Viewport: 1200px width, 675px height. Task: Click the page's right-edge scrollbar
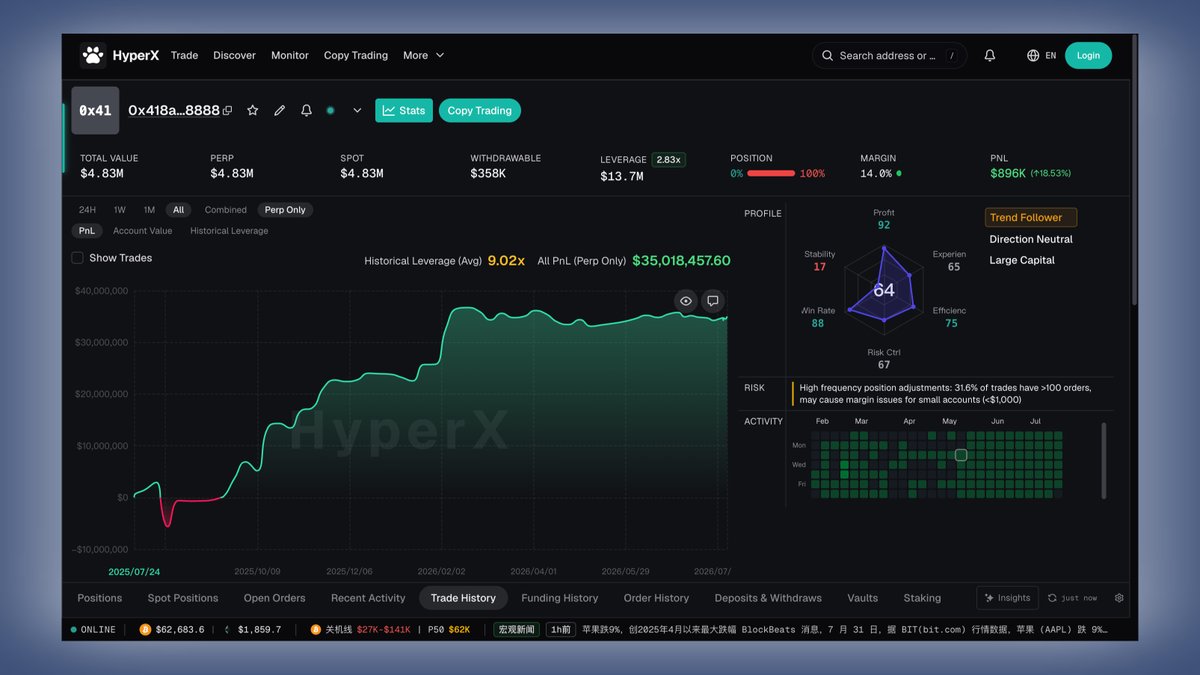point(1134,170)
